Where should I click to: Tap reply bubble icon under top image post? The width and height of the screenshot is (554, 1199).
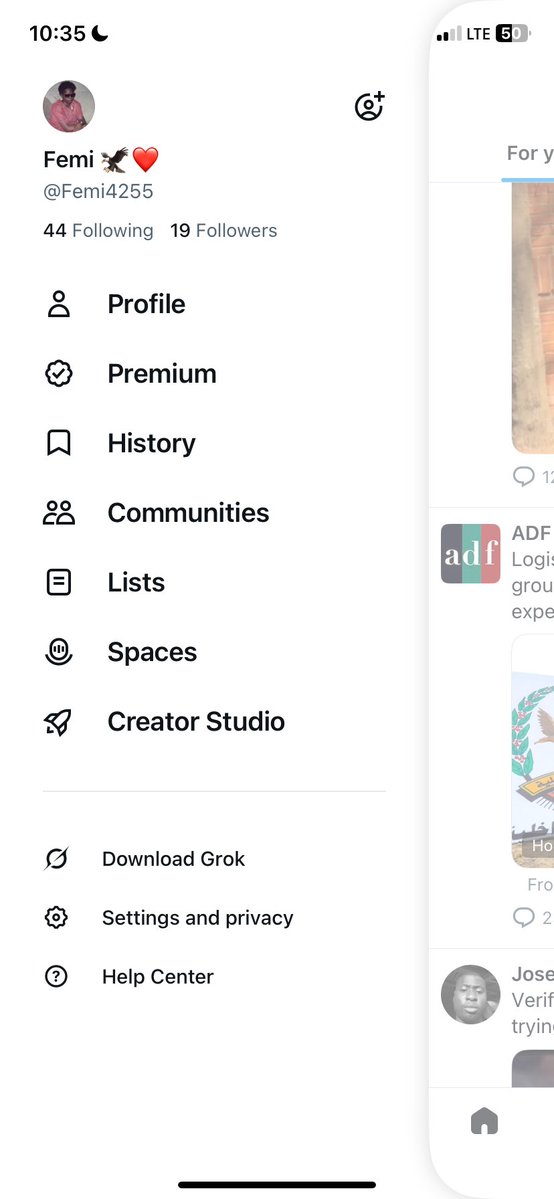click(x=523, y=476)
